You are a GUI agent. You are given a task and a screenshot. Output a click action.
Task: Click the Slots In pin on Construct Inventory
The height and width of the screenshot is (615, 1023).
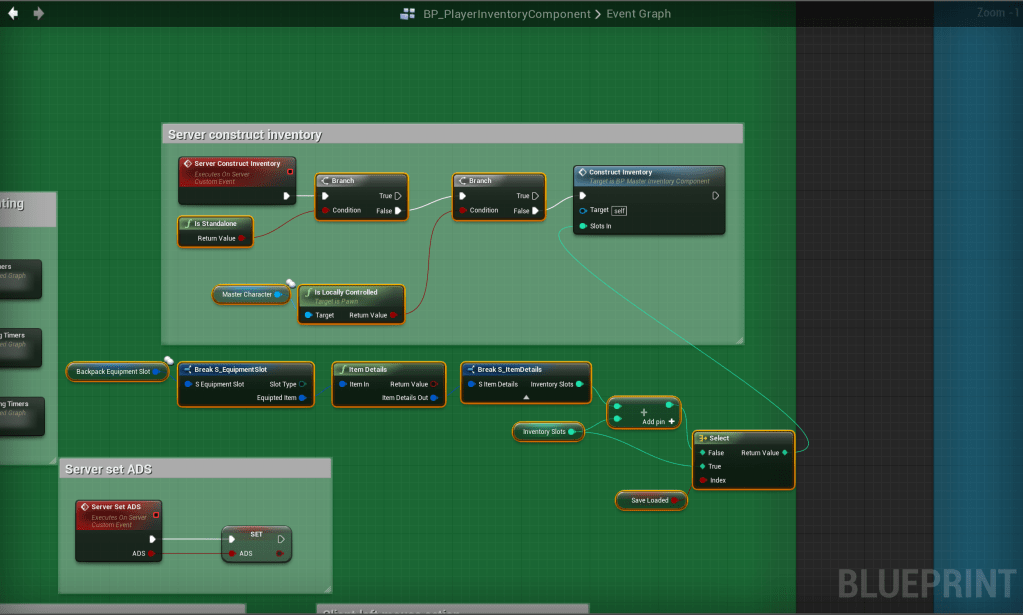click(x=583, y=226)
